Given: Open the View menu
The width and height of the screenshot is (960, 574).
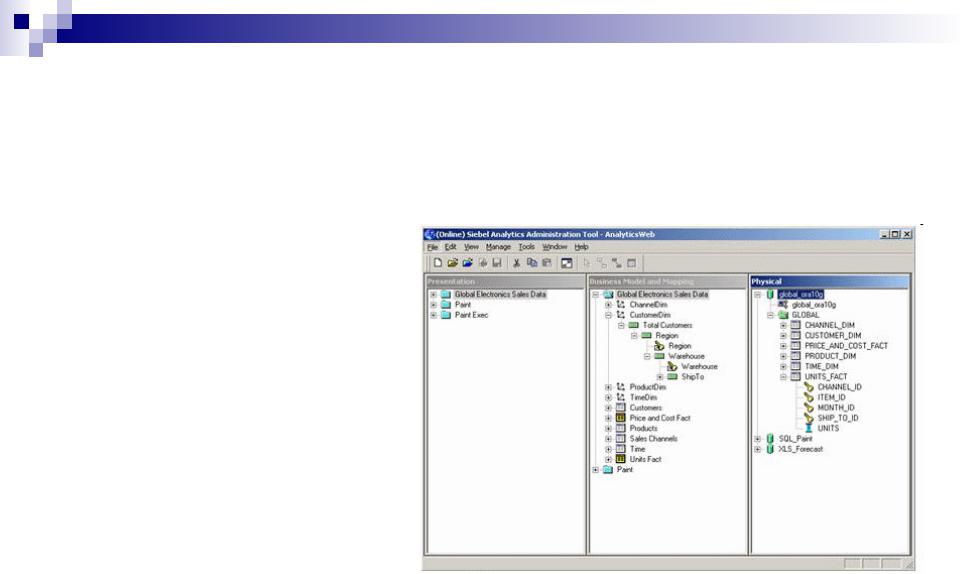Looking at the screenshot, I should click(471, 247).
